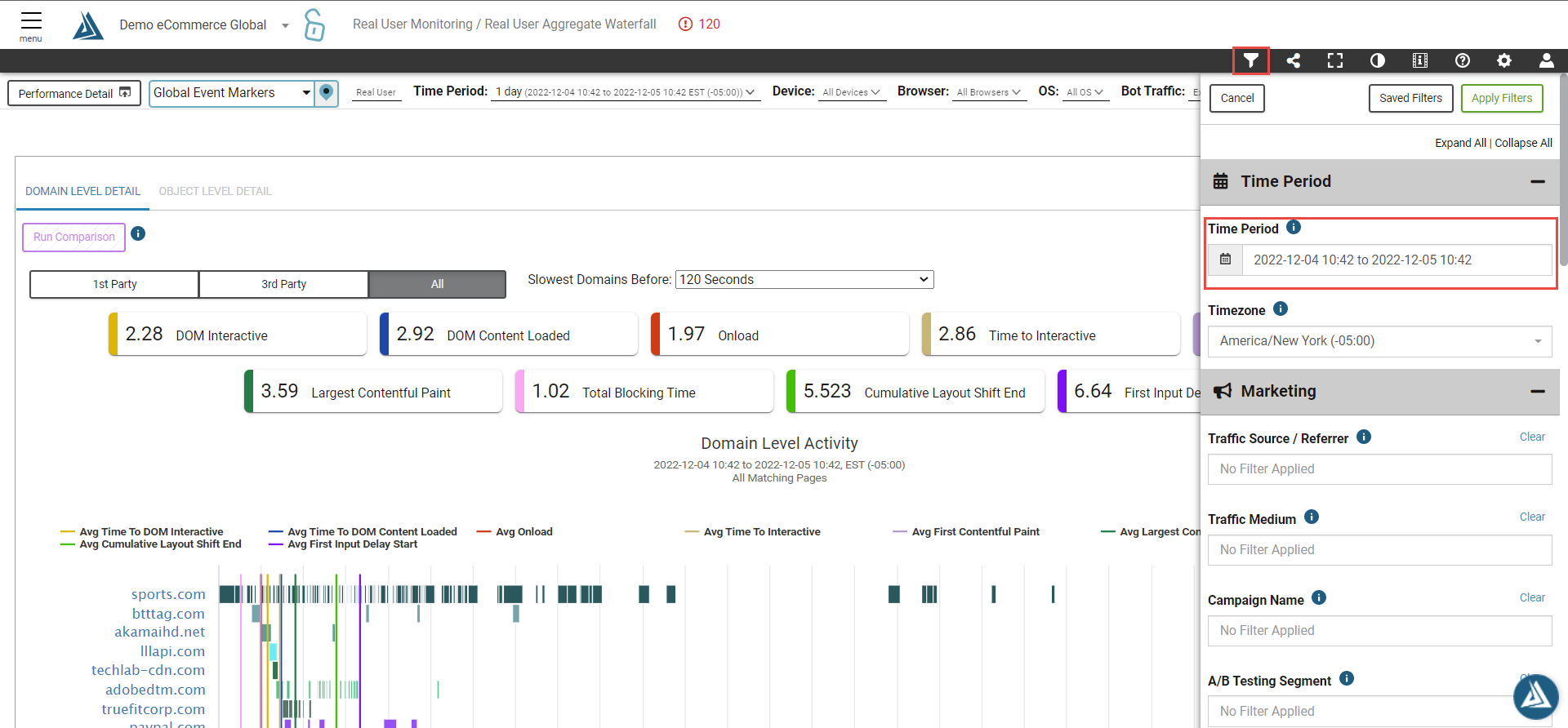Click the share icon in the dark toolbar
This screenshot has width=1568, height=728.
click(x=1294, y=60)
